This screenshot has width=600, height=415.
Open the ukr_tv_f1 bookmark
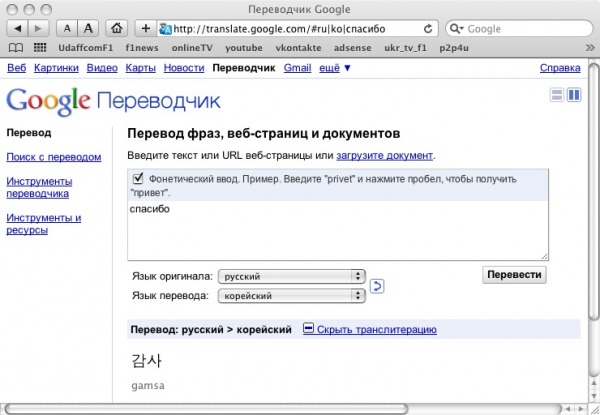point(405,48)
